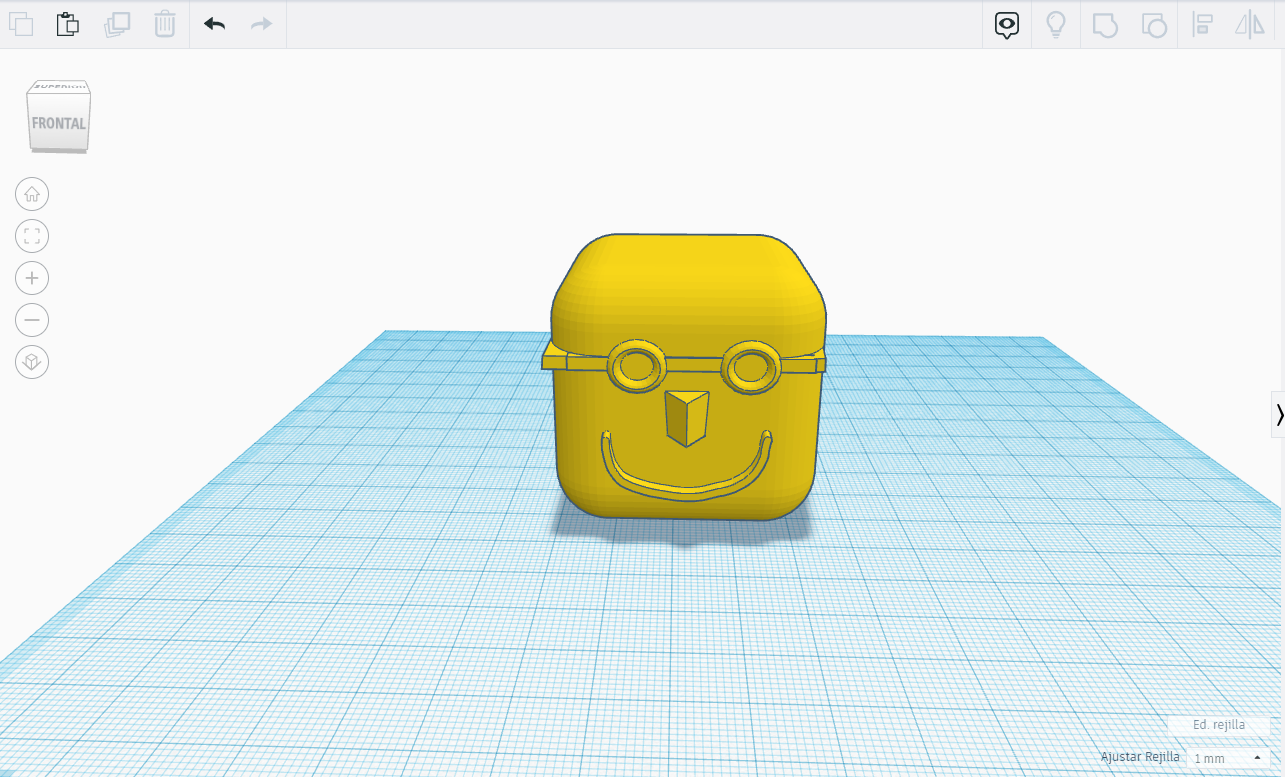This screenshot has width=1285, height=777.
Task: Open the Ajustar Rejilla 1 mm dropdown
Action: (x=1228, y=758)
